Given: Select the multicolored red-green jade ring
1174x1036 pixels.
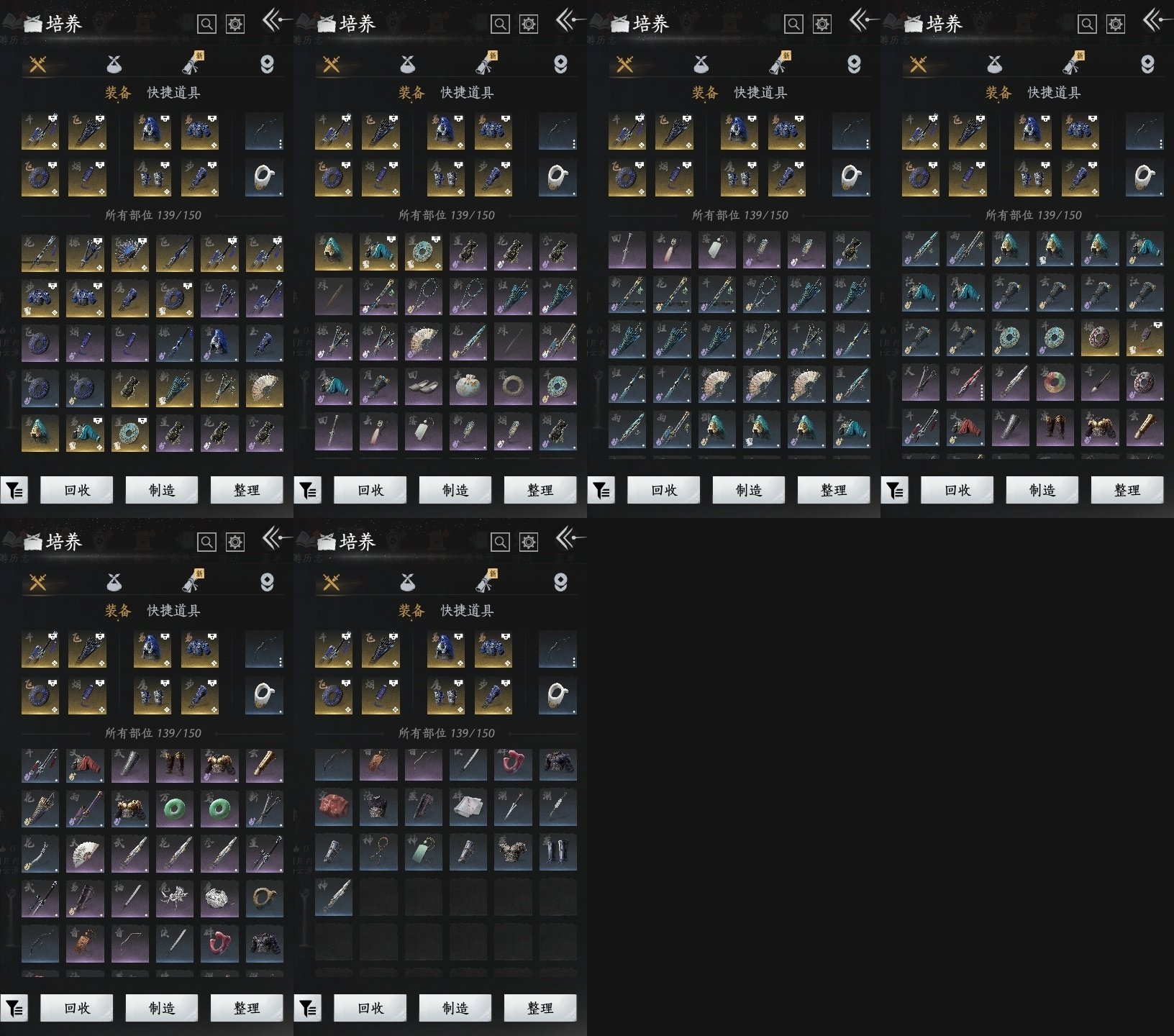Looking at the screenshot, I should [1054, 383].
